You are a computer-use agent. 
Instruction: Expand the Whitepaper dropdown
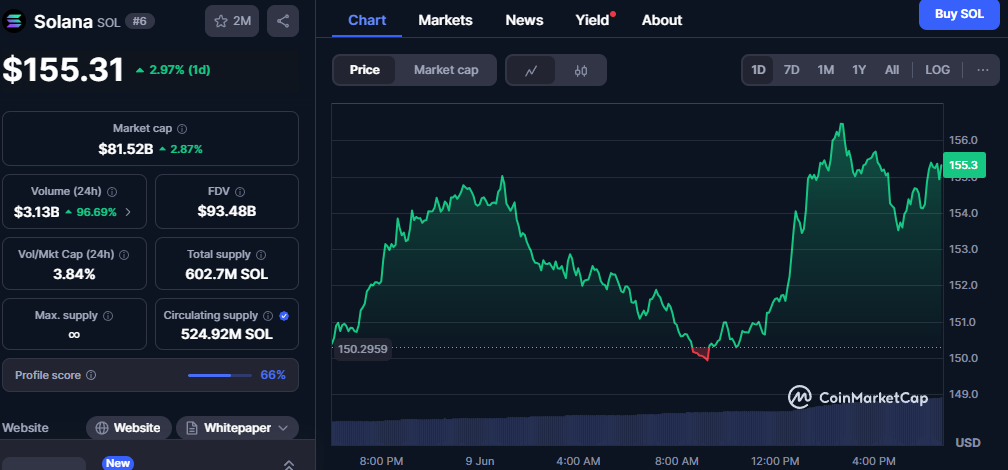pyautogui.click(x=237, y=428)
